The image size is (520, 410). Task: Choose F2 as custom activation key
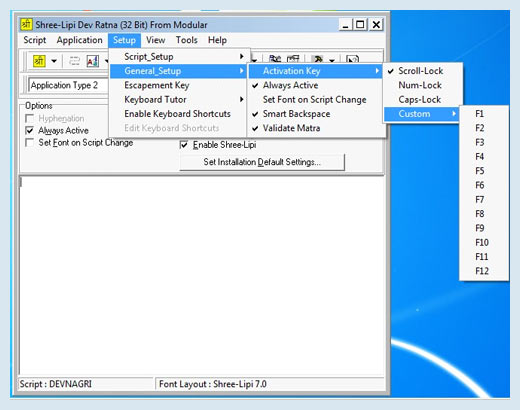pos(484,128)
